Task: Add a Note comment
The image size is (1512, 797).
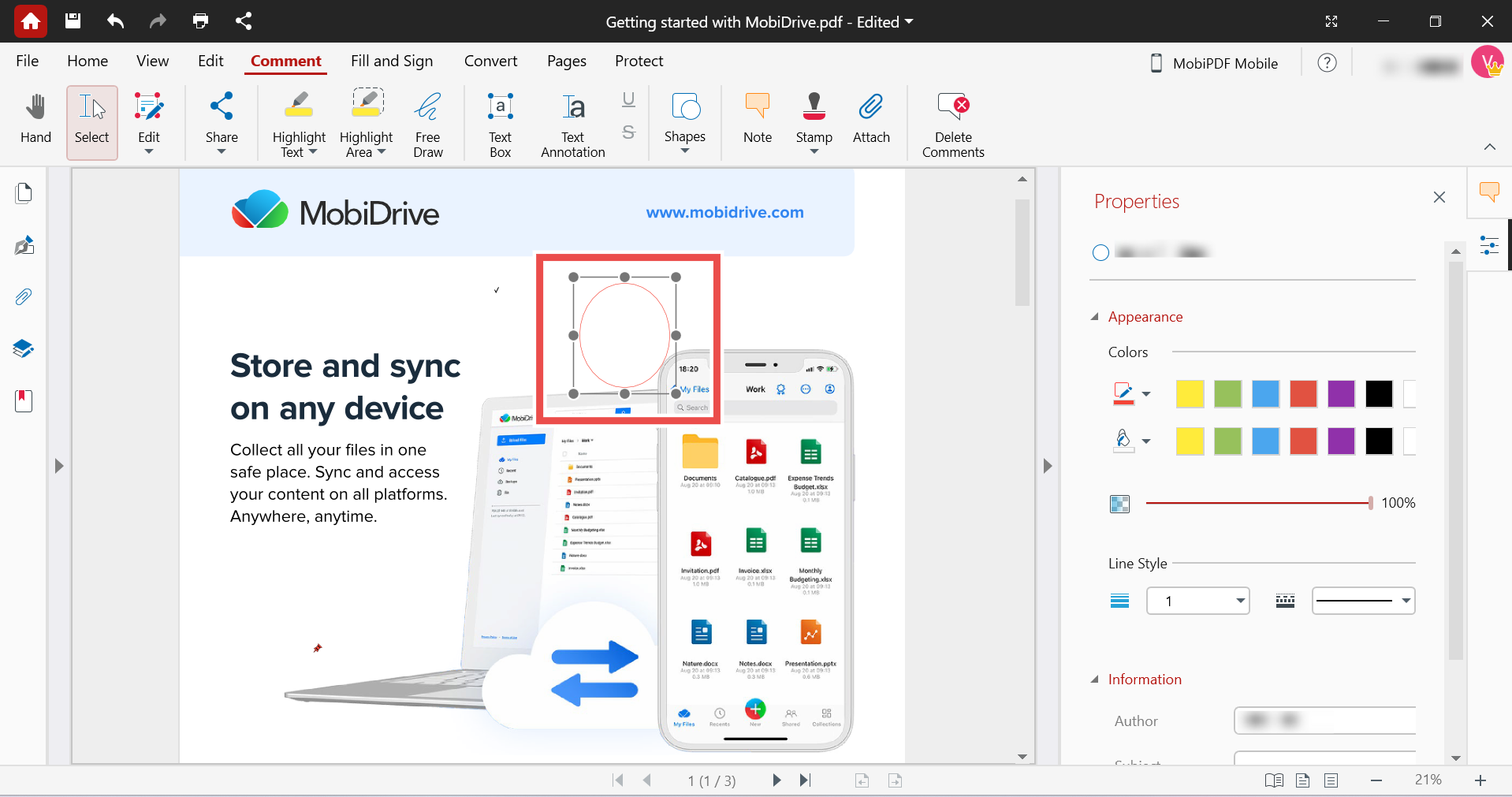Action: pos(756,120)
